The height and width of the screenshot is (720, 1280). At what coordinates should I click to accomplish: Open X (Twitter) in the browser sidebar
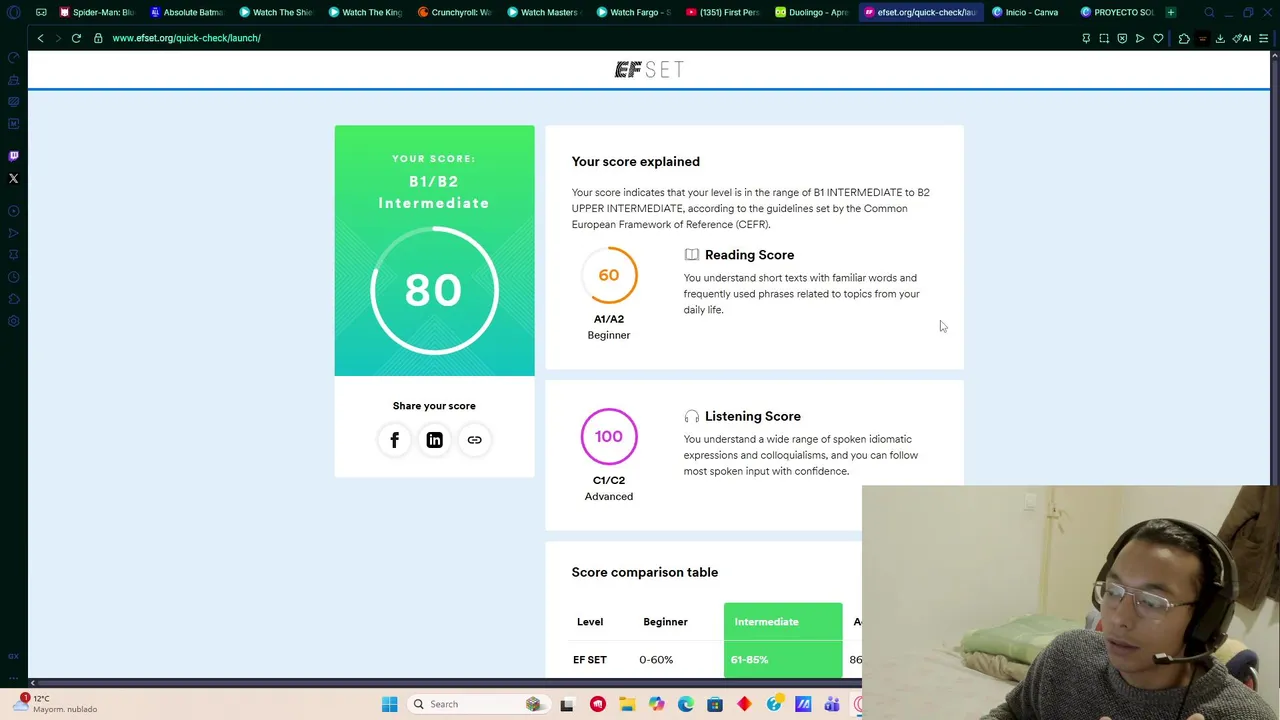(13, 179)
